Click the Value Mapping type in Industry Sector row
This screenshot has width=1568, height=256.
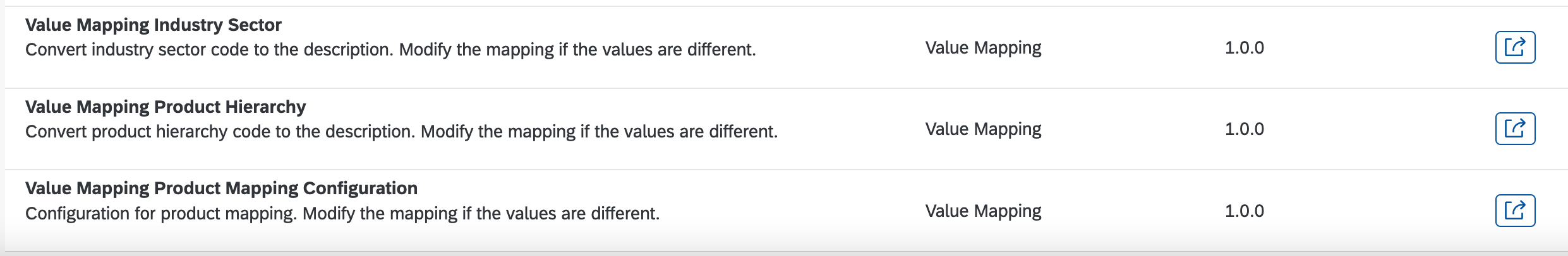click(983, 48)
